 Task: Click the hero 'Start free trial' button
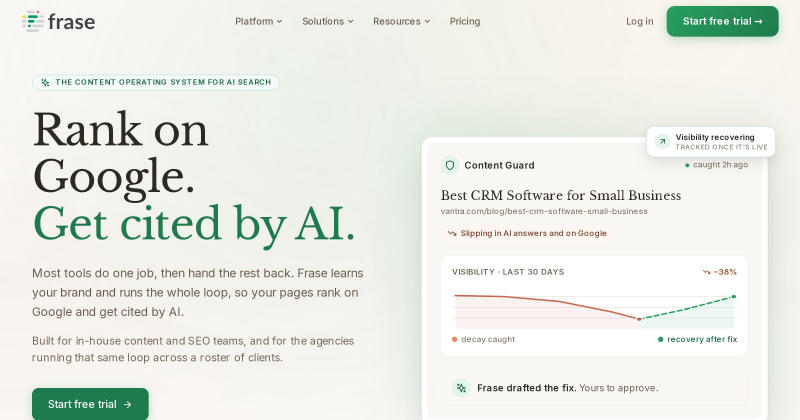[90, 404]
